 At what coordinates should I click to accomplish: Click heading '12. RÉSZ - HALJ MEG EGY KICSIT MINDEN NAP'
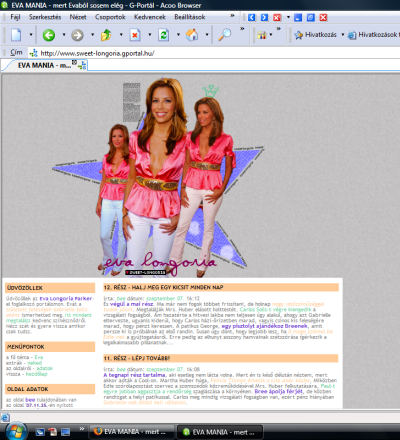(x=163, y=287)
